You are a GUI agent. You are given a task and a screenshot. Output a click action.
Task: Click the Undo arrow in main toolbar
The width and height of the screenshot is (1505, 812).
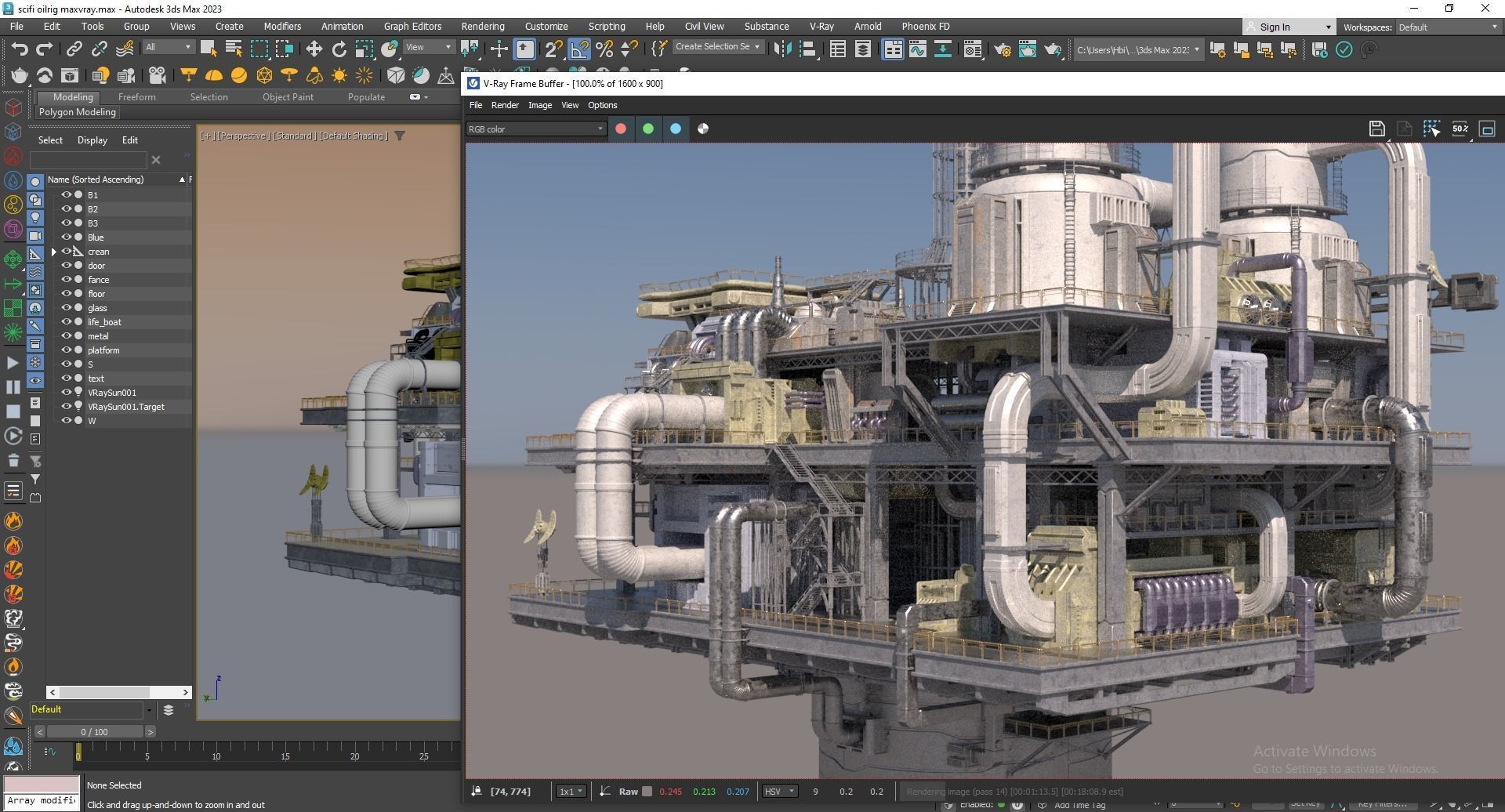(x=20, y=49)
